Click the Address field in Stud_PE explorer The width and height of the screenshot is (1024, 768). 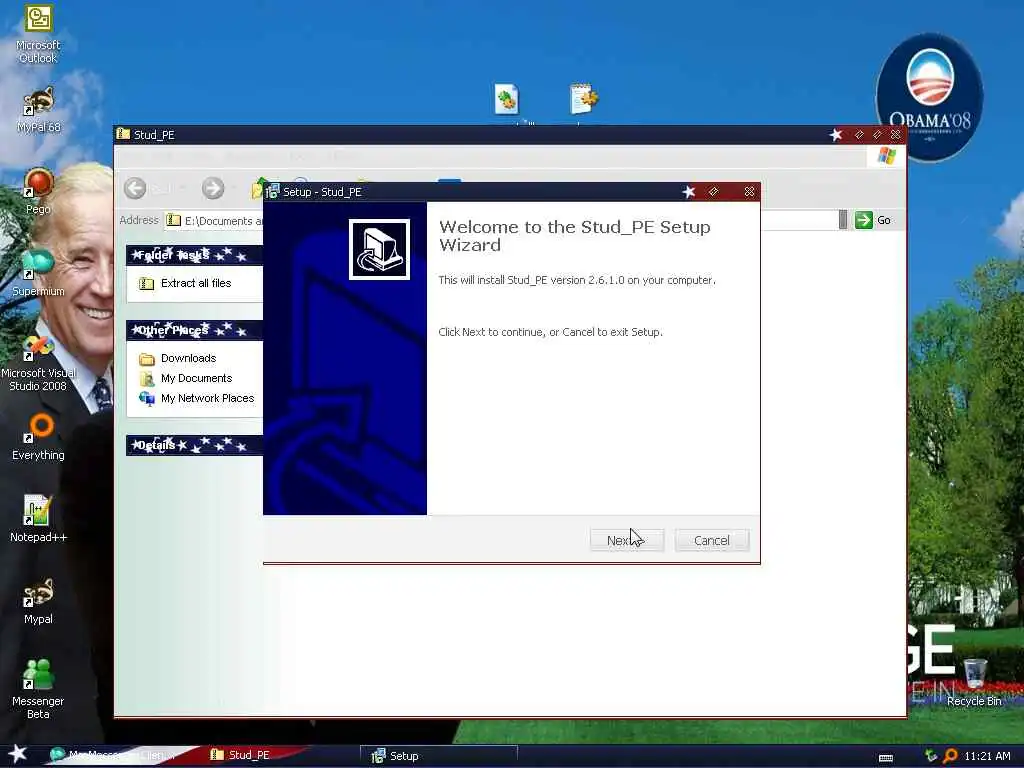pos(214,221)
